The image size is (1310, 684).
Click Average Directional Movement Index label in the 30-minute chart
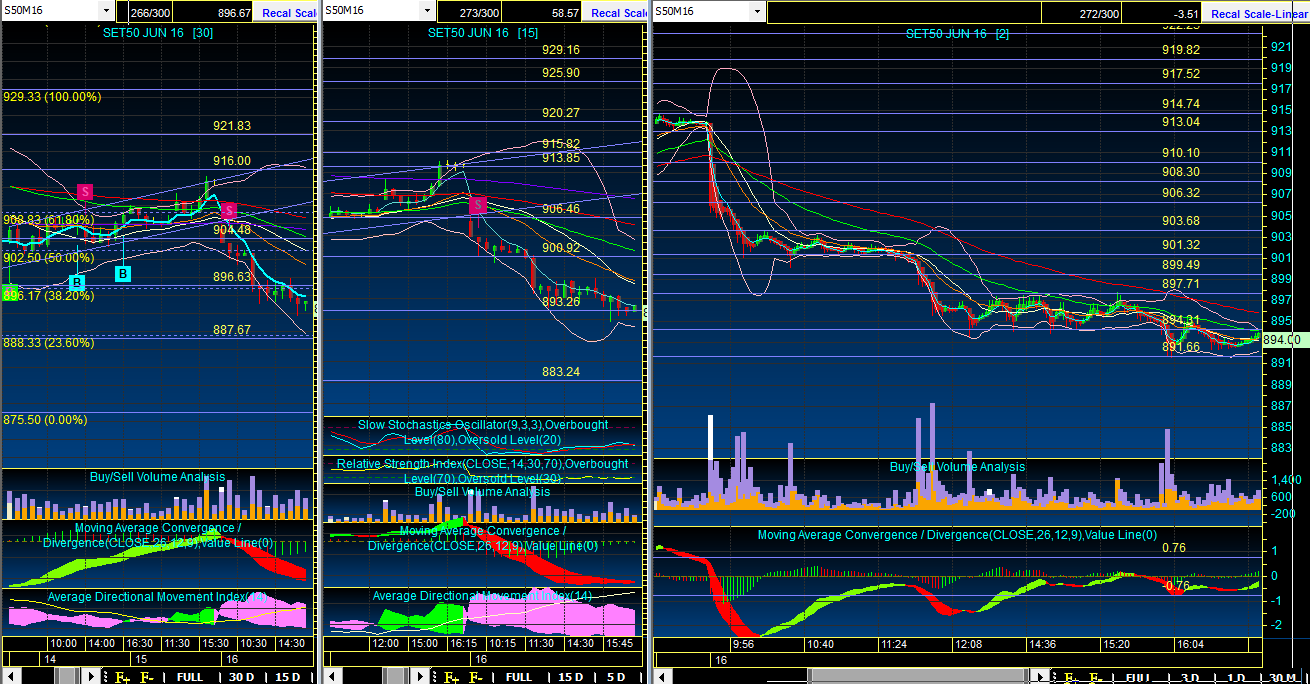tap(157, 597)
